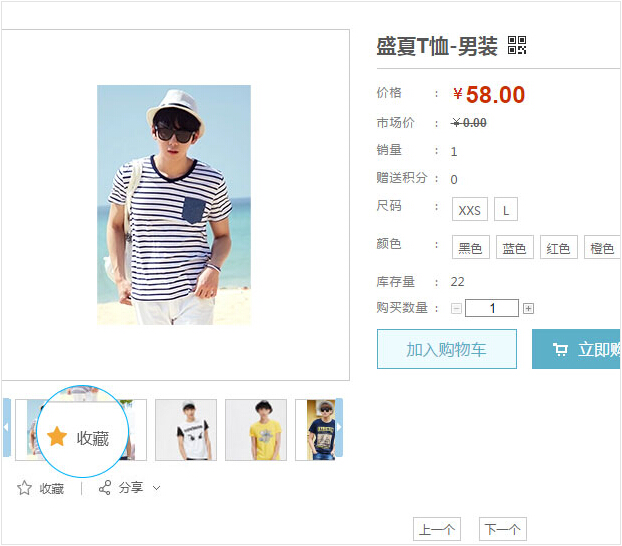Choose the 黑色 color option
The width and height of the screenshot is (622, 546).
coord(470,248)
